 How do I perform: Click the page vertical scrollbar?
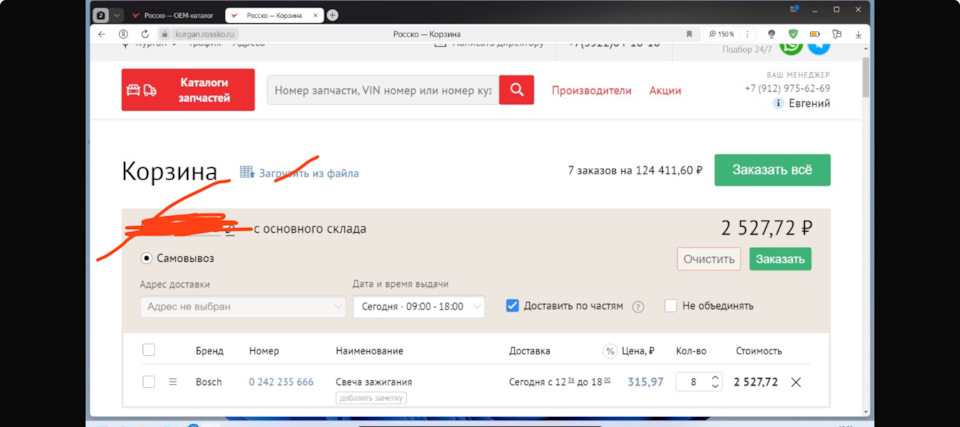point(866,77)
